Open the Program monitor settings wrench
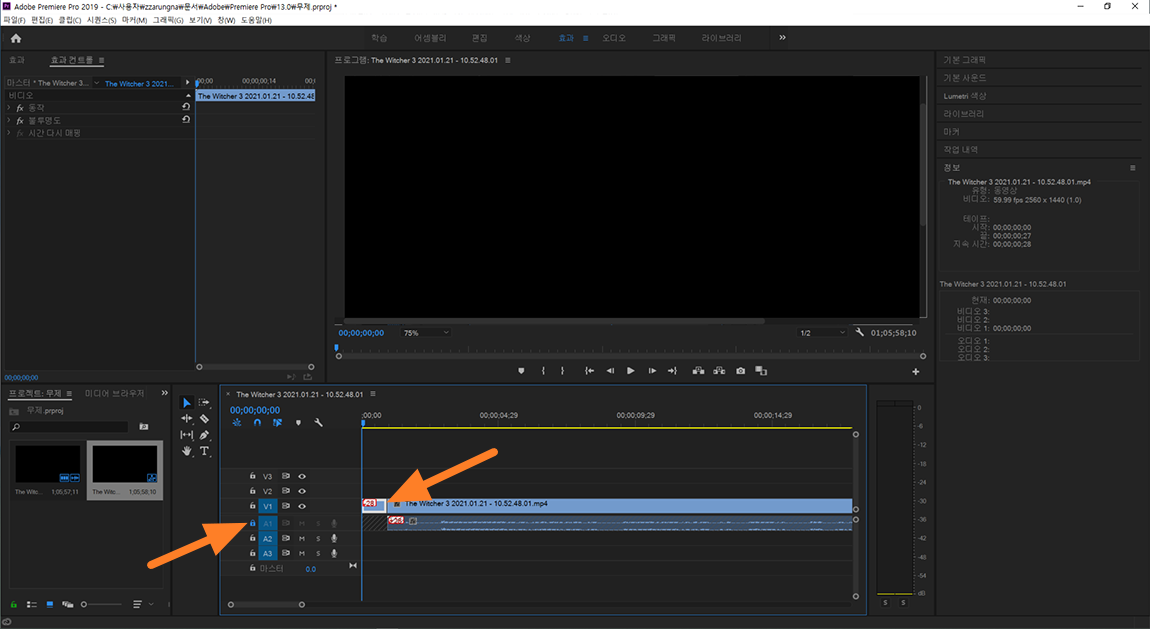This screenshot has width=1150, height=629. [x=860, y=332]
